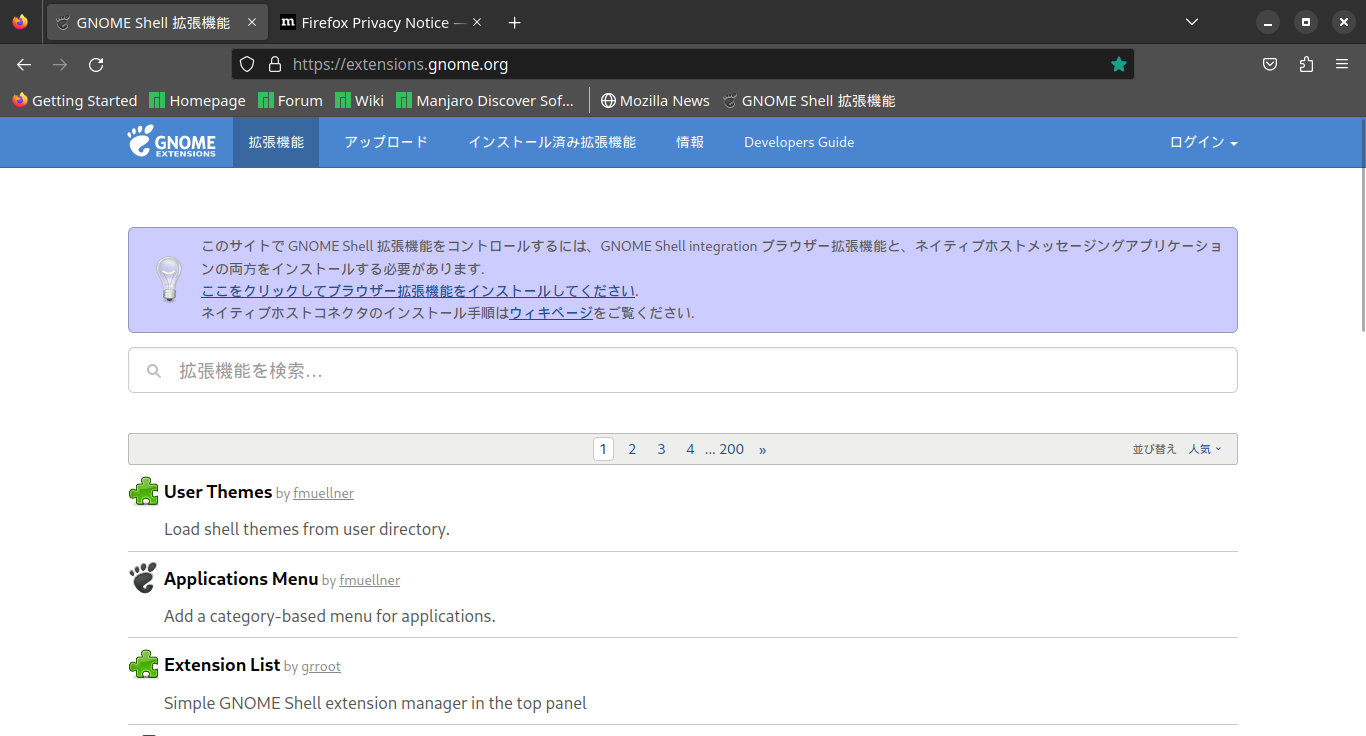This screenshot has width=1366, height=736.
Task: Reload the current page
Action: click(x=96, y=64)
